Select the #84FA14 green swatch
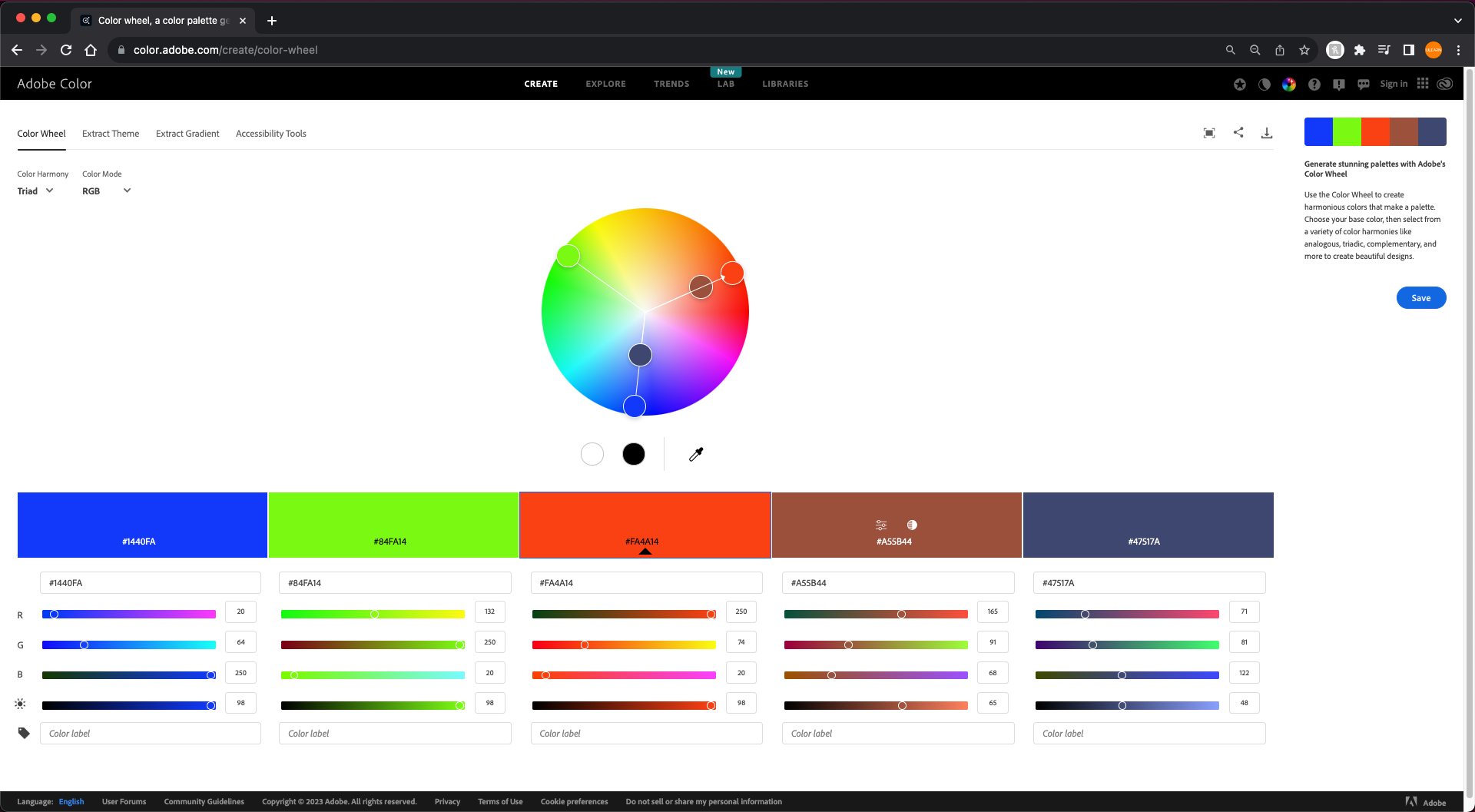 point(393,525)
